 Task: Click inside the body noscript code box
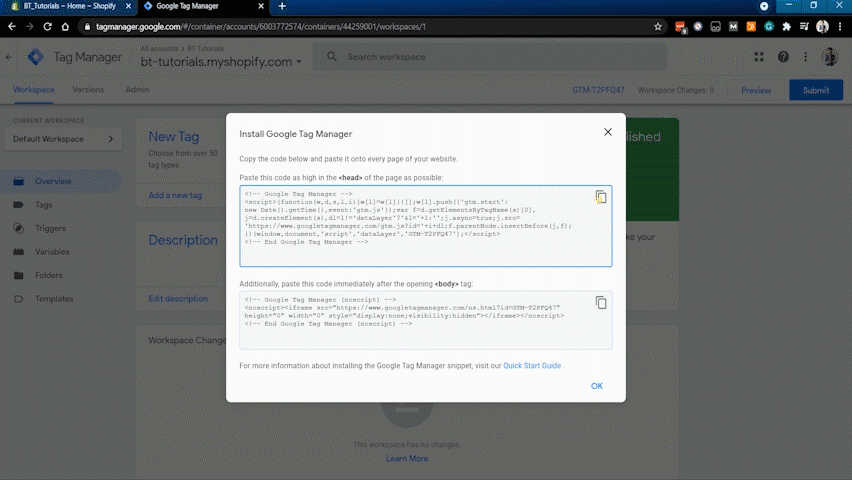point(425,320)
